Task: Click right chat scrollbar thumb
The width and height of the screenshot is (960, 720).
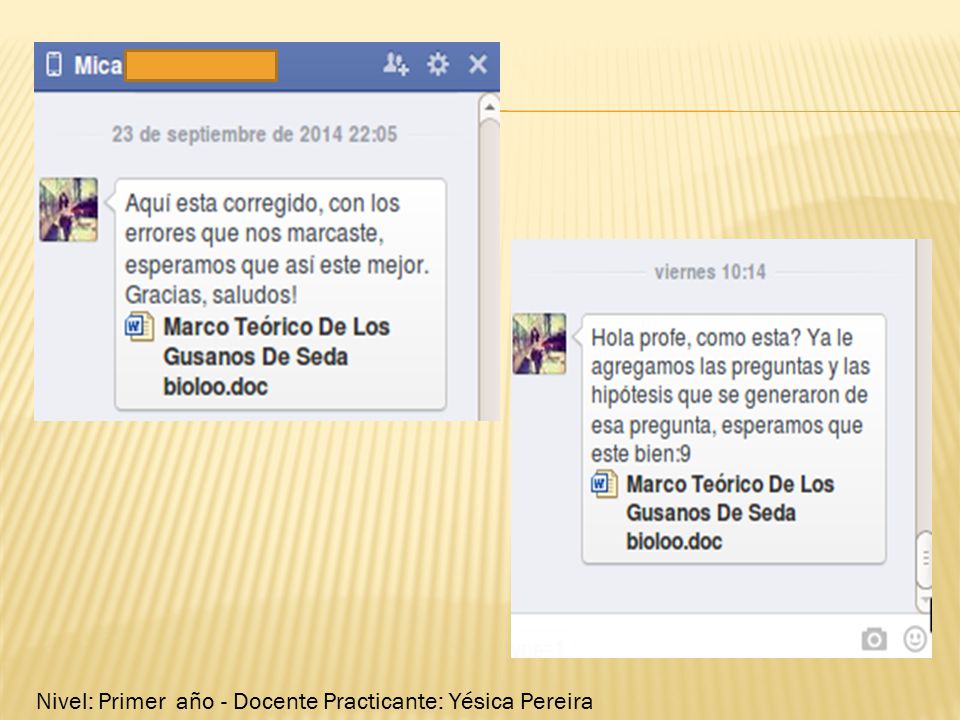Action: [x=924, y=560]
